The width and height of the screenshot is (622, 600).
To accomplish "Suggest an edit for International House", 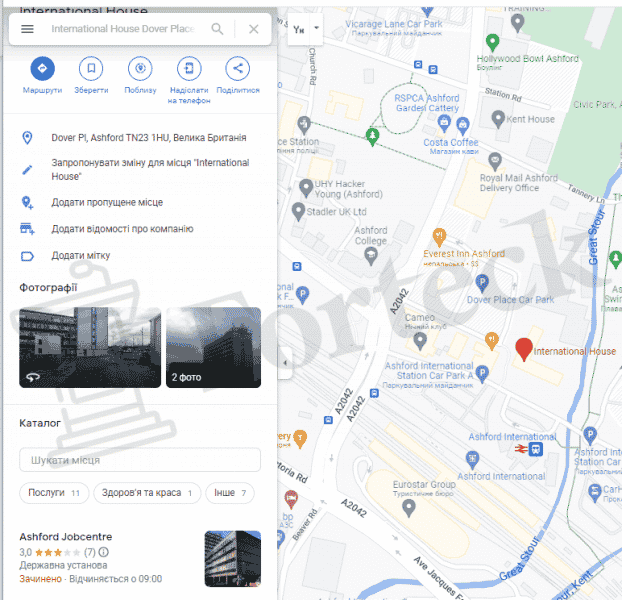I will click(x=140, y=169).
